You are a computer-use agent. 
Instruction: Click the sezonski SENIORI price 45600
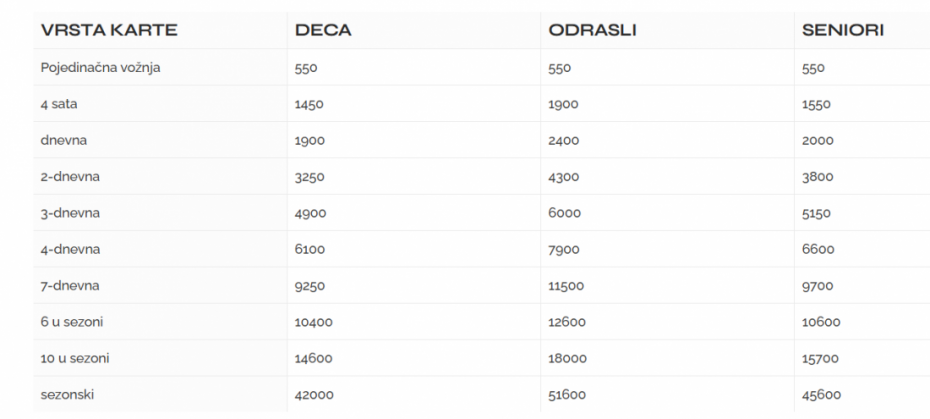coord(822,395)
